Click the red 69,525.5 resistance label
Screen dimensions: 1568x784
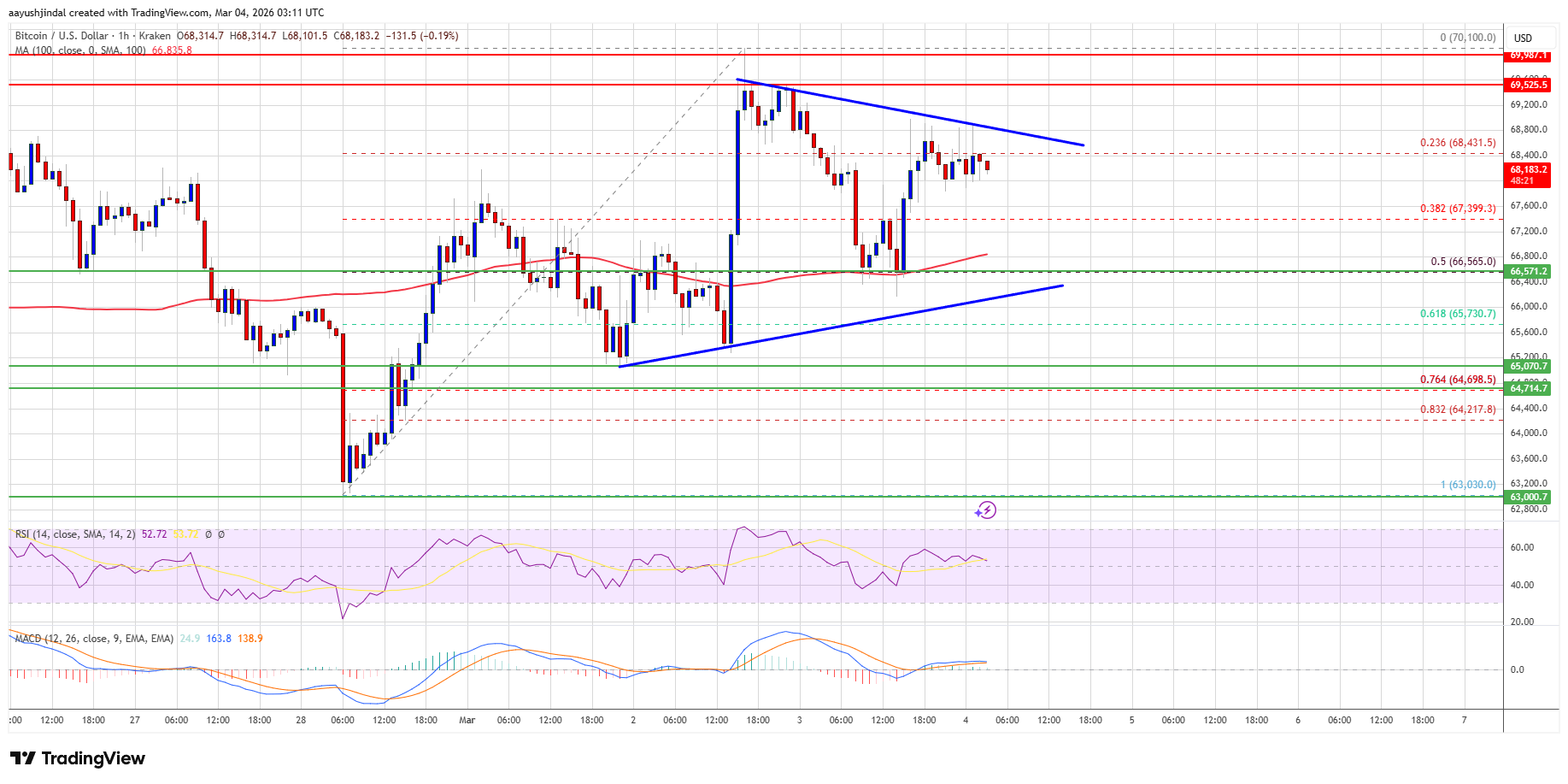[x=1528, y=85]
